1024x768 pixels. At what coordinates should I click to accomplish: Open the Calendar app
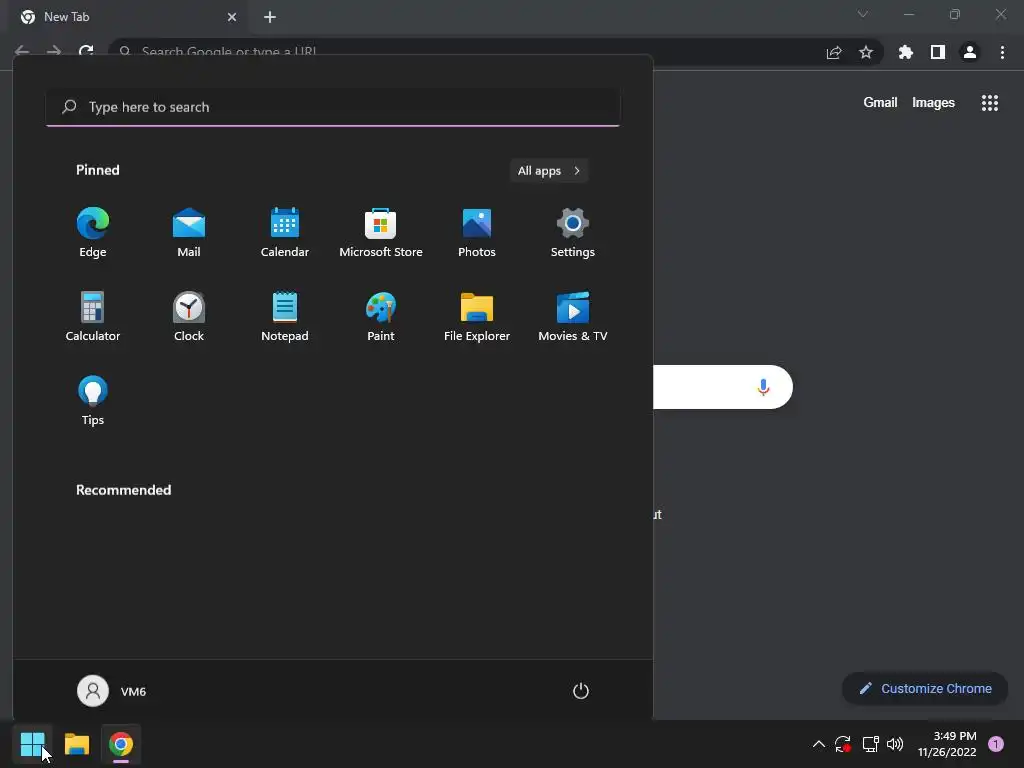tap(285, 232)
